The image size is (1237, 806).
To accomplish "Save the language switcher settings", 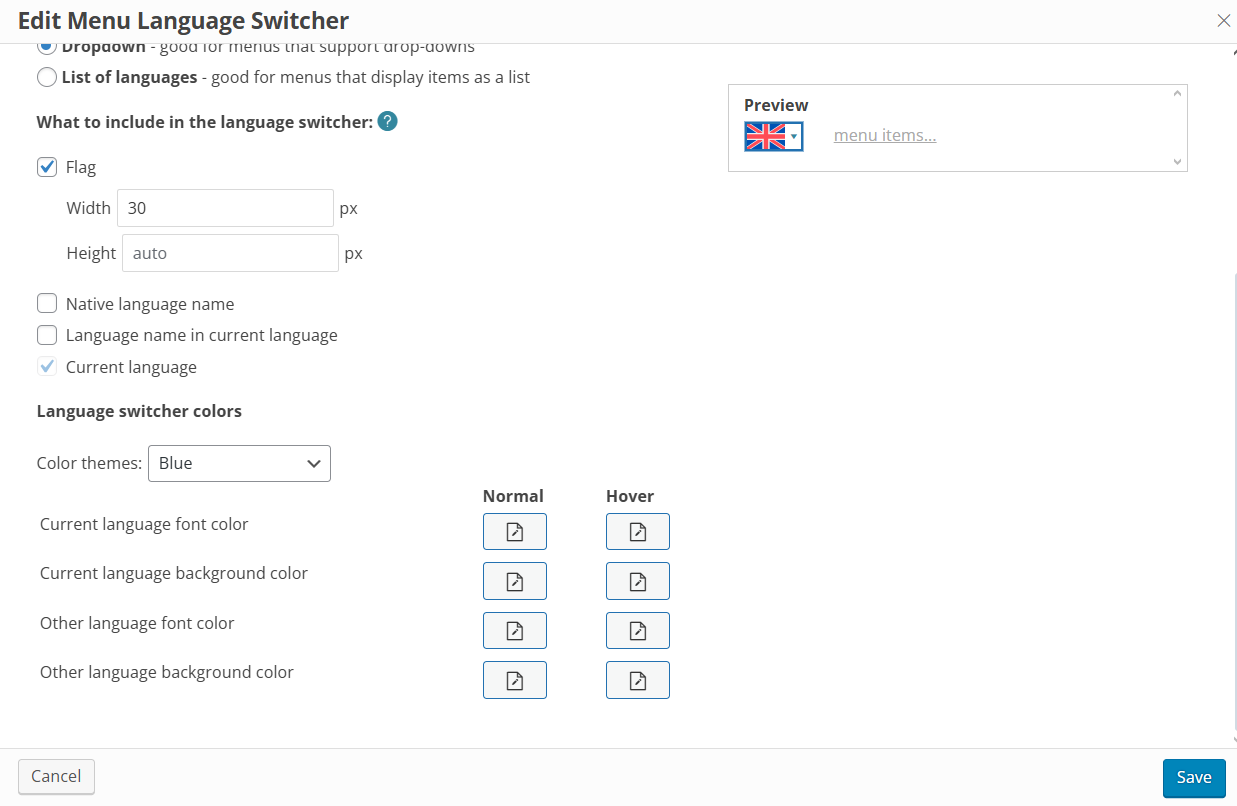I will (1194, 778).
